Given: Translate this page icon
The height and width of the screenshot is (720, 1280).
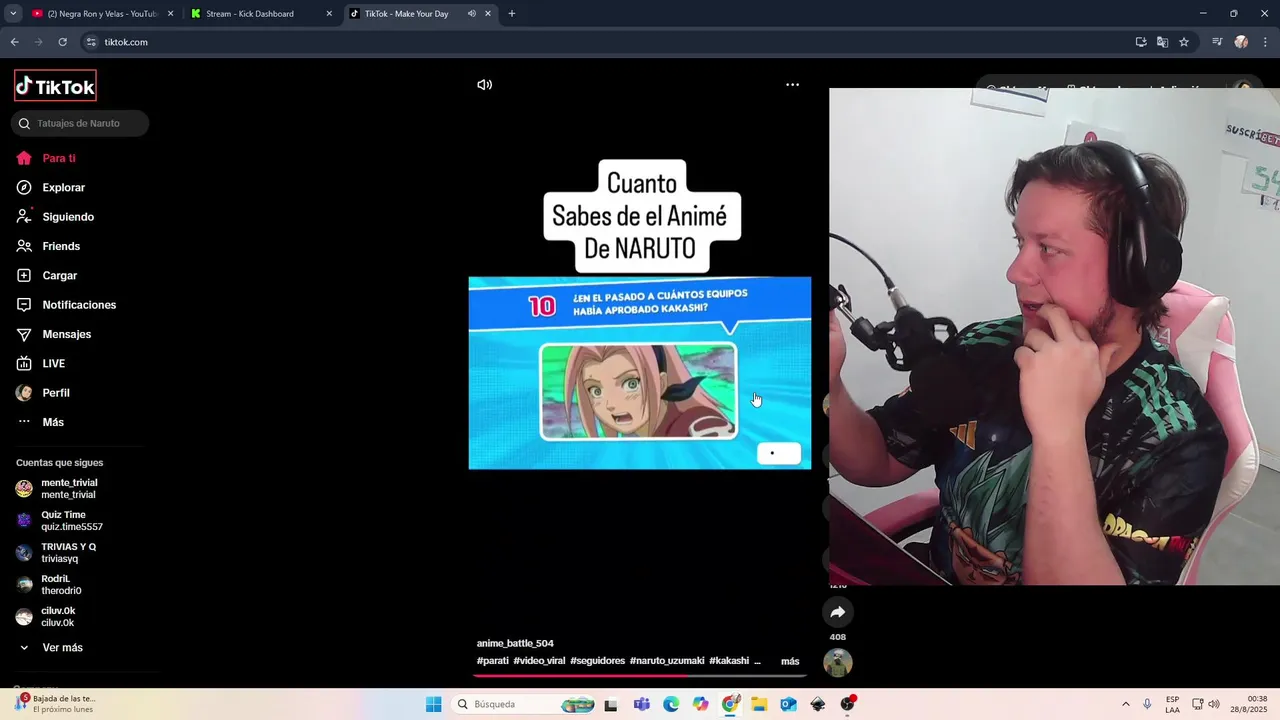Looking at the screenshot, I should point(1162,42).
